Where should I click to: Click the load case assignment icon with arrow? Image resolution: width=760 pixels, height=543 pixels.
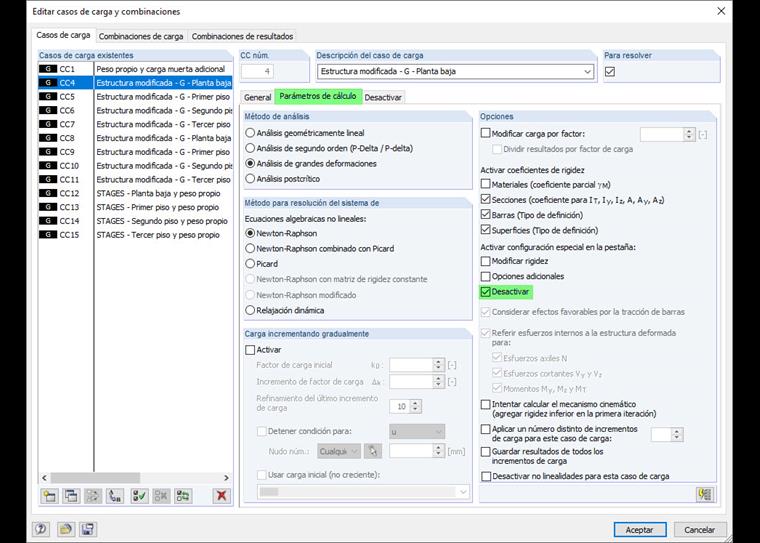point(115,495)
